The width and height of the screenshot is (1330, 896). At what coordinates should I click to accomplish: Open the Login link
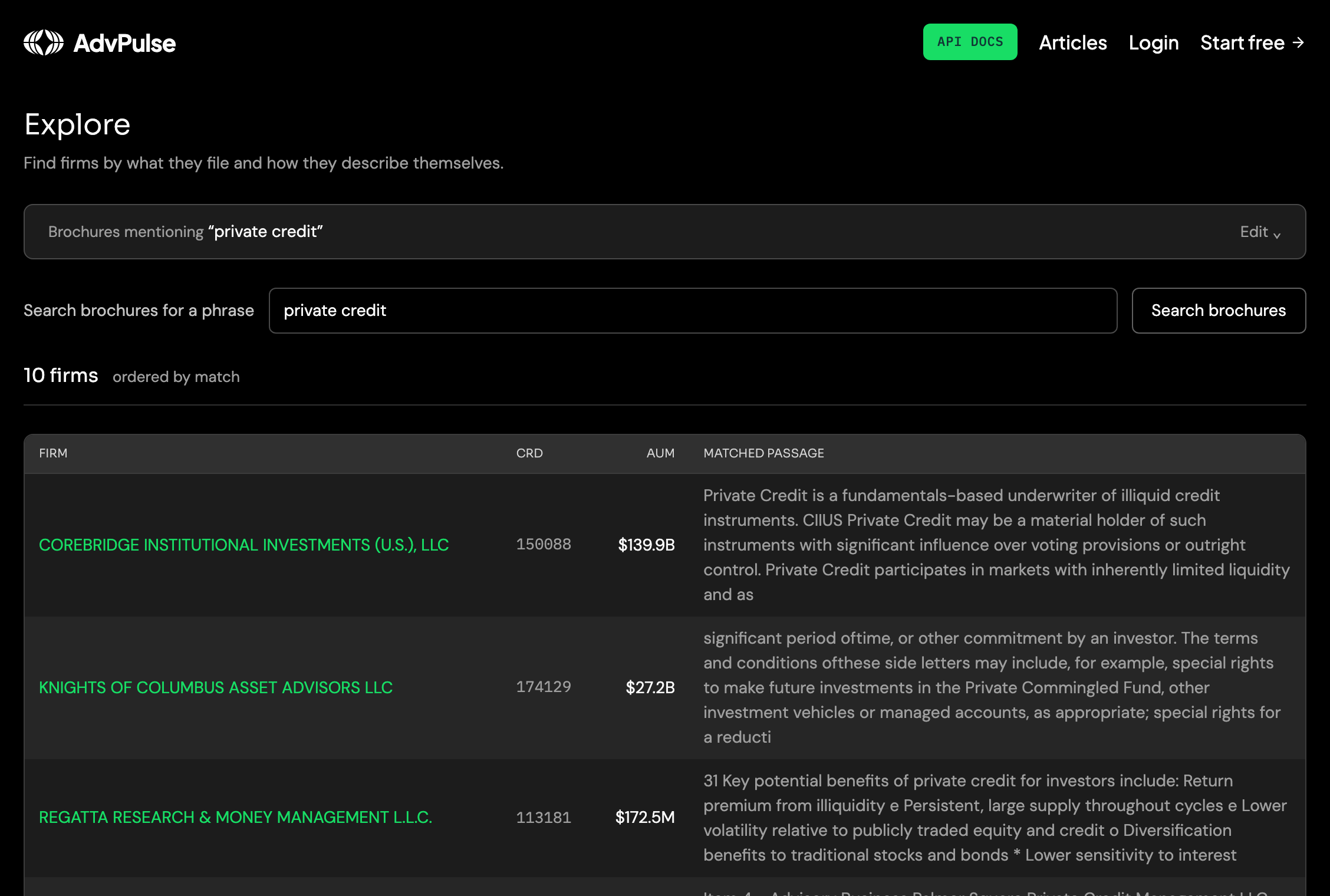point(1153,42)
